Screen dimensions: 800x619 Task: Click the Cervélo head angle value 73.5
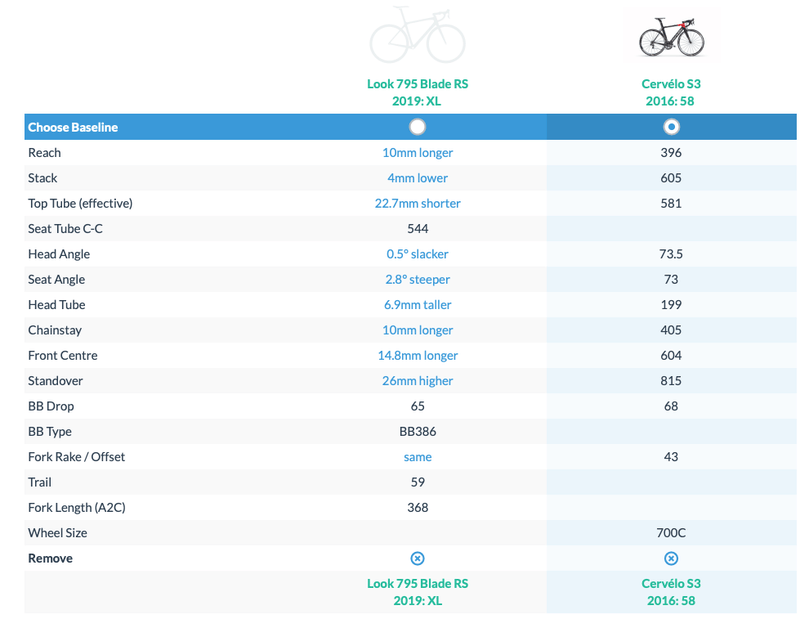pyautogui.click(x=671, y=254)
